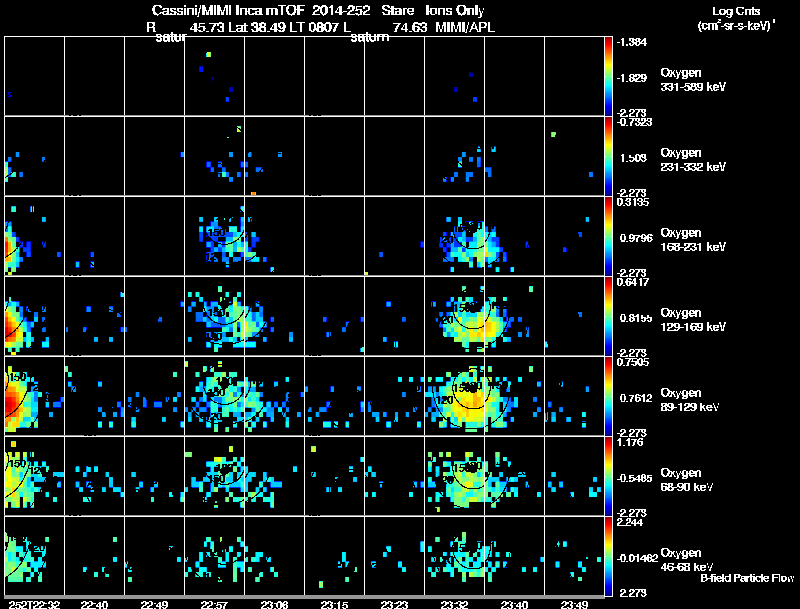The image size is (800, 609).
Task: Select the 46-68 keV panel at 23:49
Action: pos(574,556)
